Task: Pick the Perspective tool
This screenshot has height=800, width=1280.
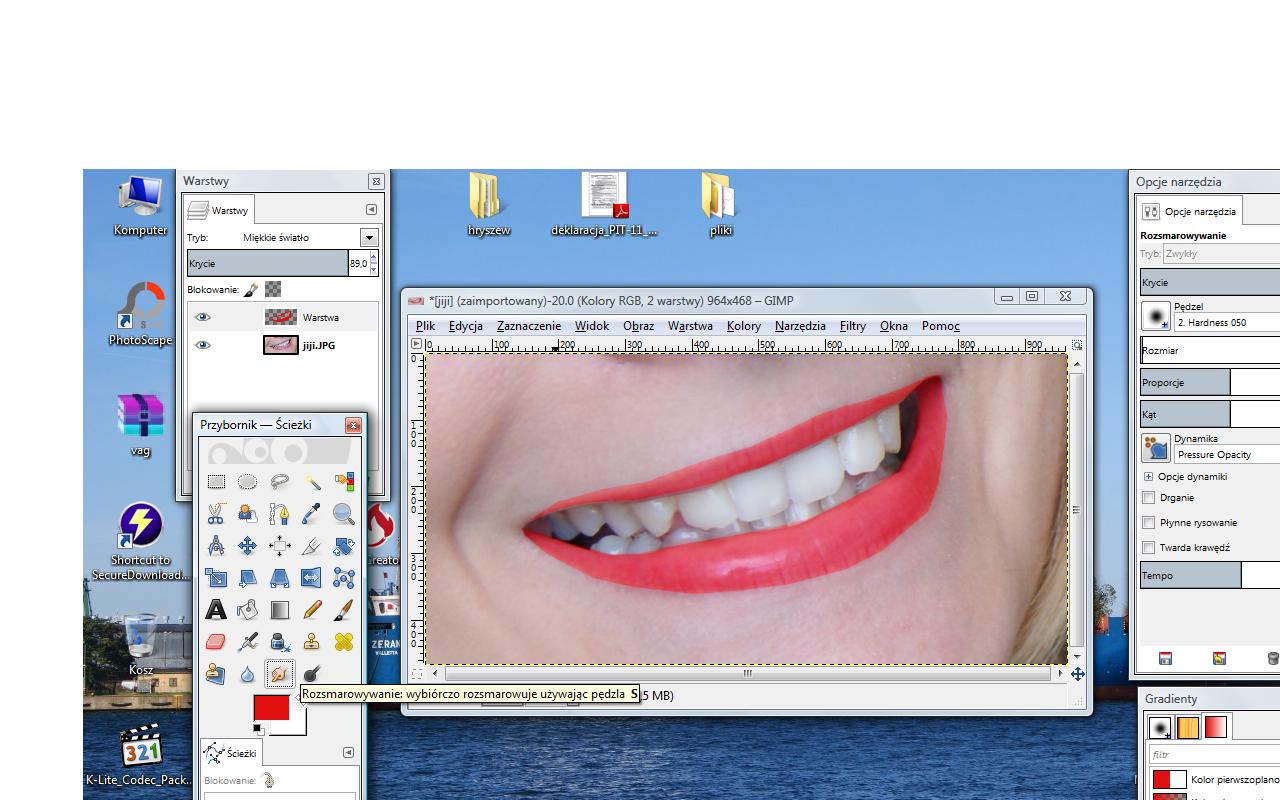Action: [280, 578]
